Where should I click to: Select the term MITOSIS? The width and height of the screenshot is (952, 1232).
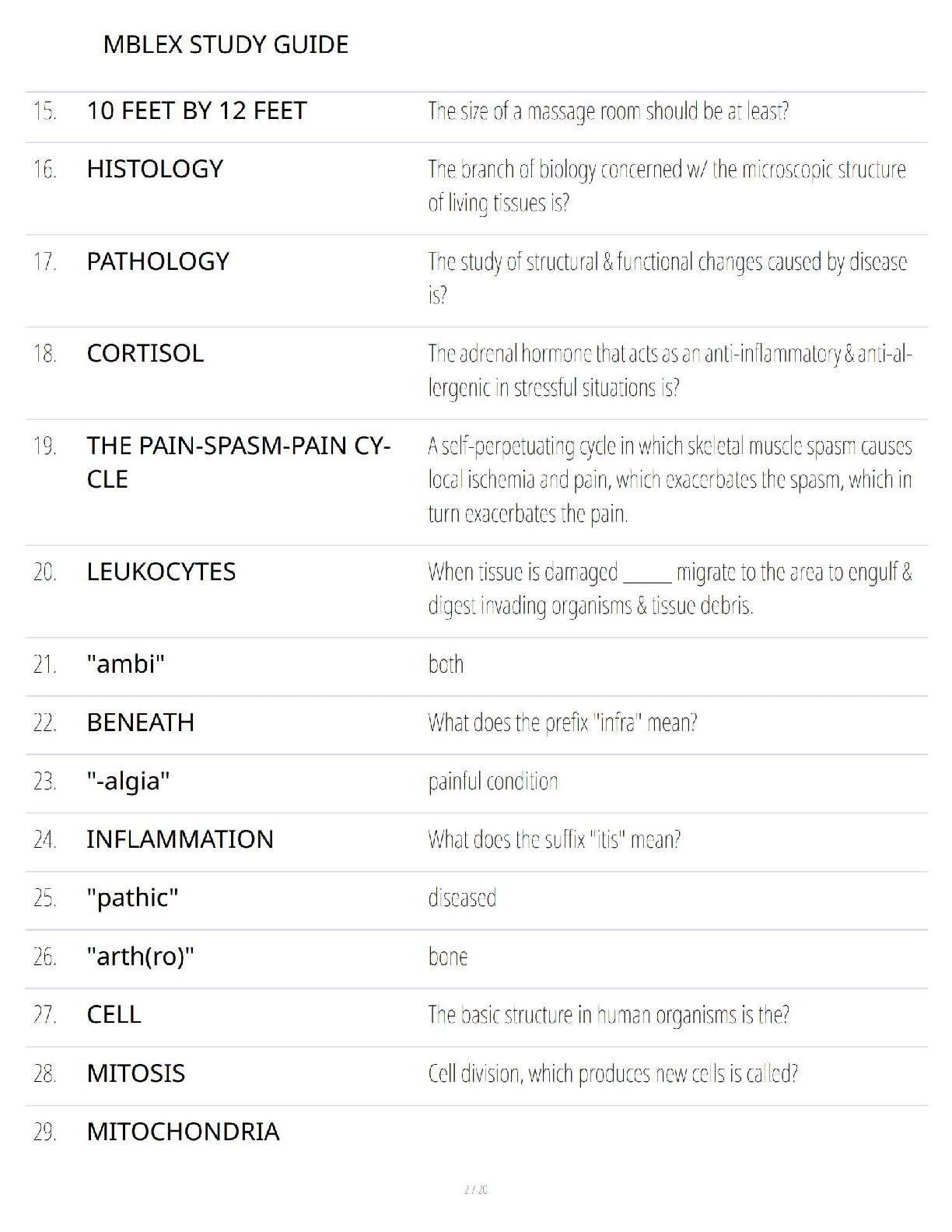click(x=136, y=1073)
